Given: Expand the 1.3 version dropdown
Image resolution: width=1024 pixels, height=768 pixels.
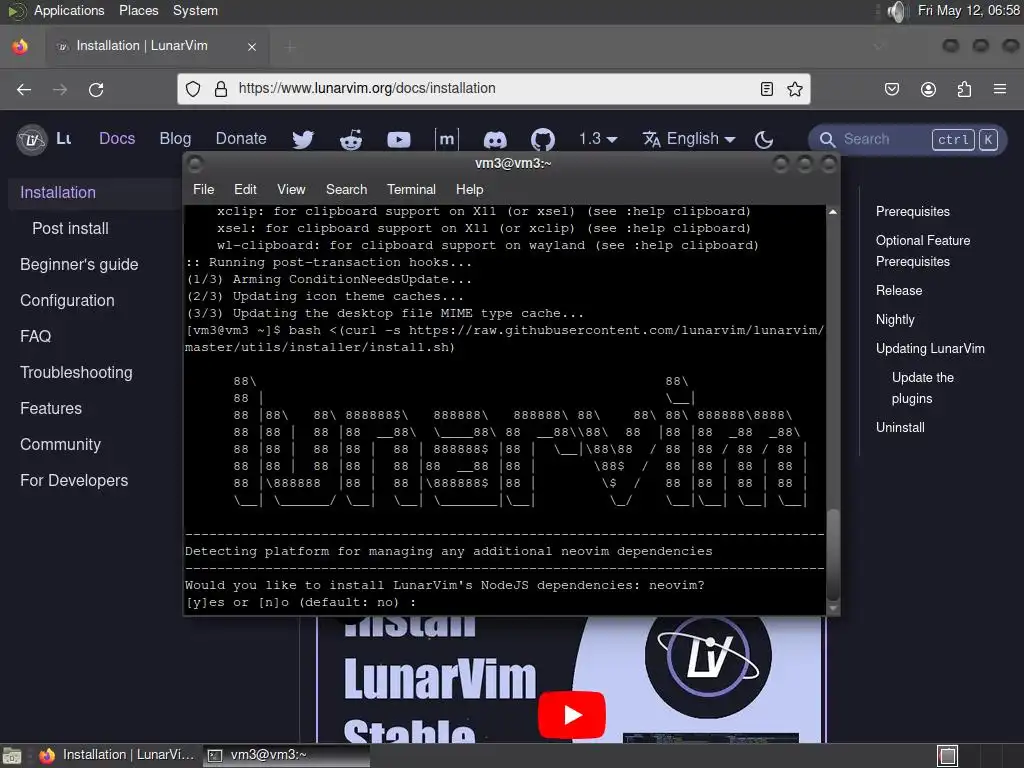Looking at the screenshot, I should coord(598,138).
